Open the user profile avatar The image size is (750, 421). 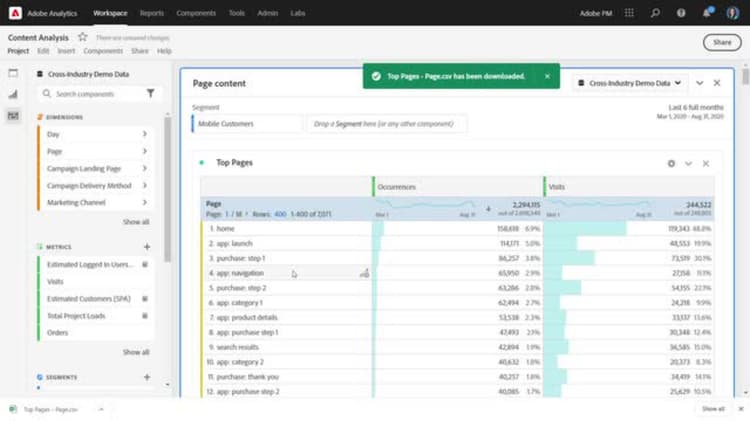click(x=732, y=13)
